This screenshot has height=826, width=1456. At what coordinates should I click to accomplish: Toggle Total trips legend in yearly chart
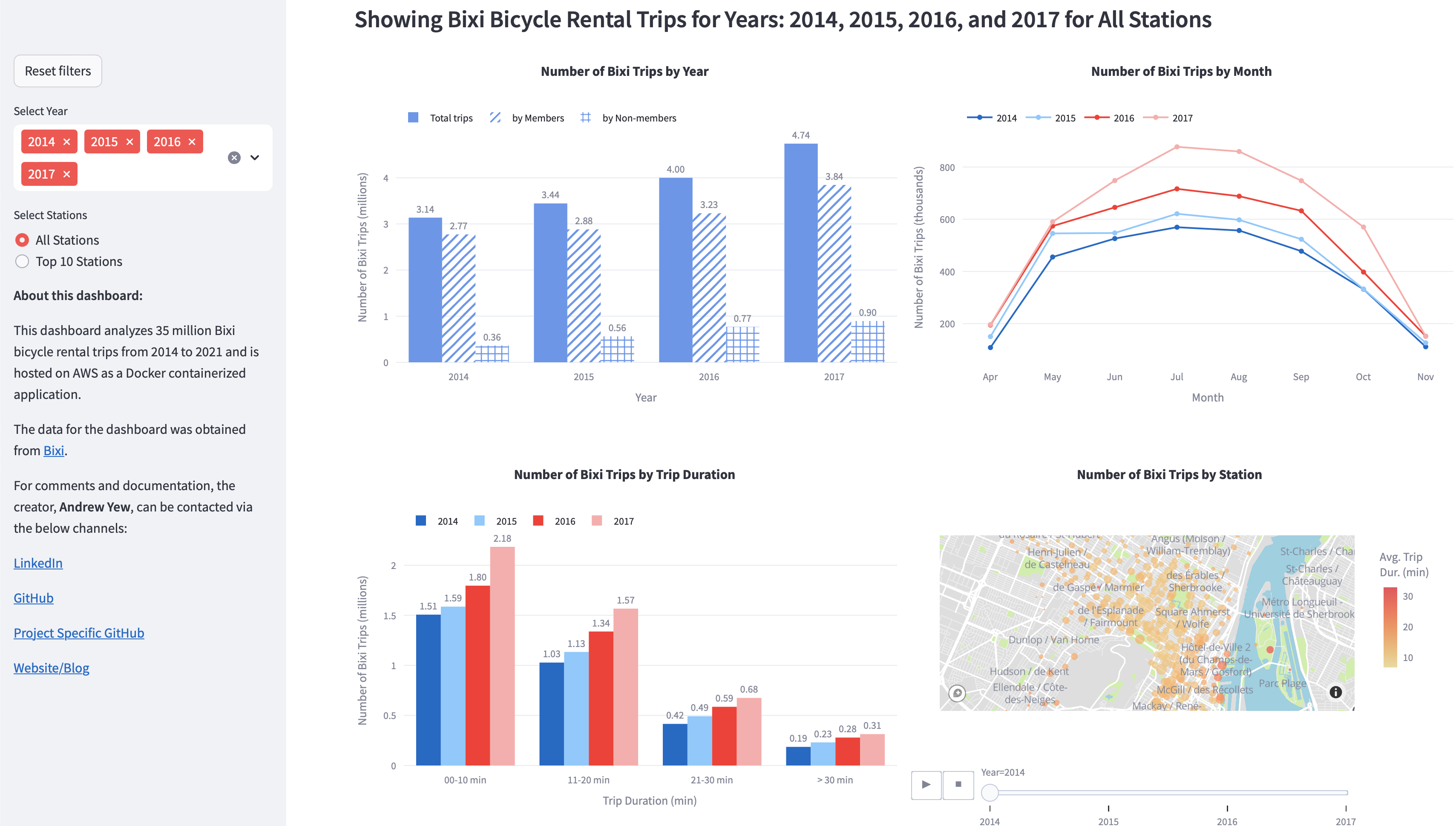coord(440,118)
